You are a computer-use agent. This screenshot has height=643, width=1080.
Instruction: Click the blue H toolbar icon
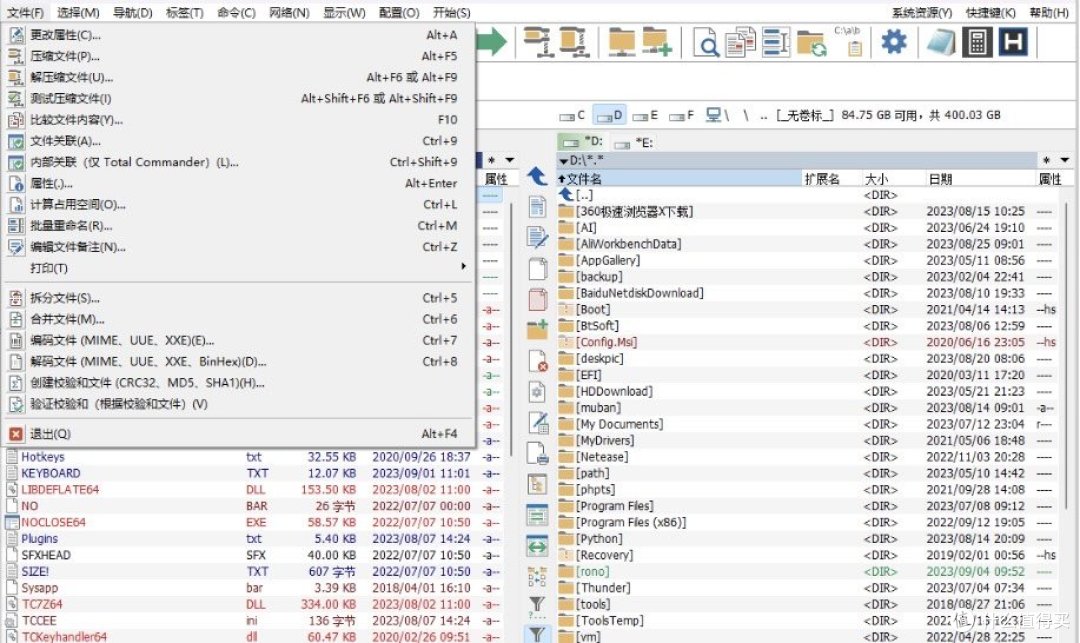tap(1013, 42)
